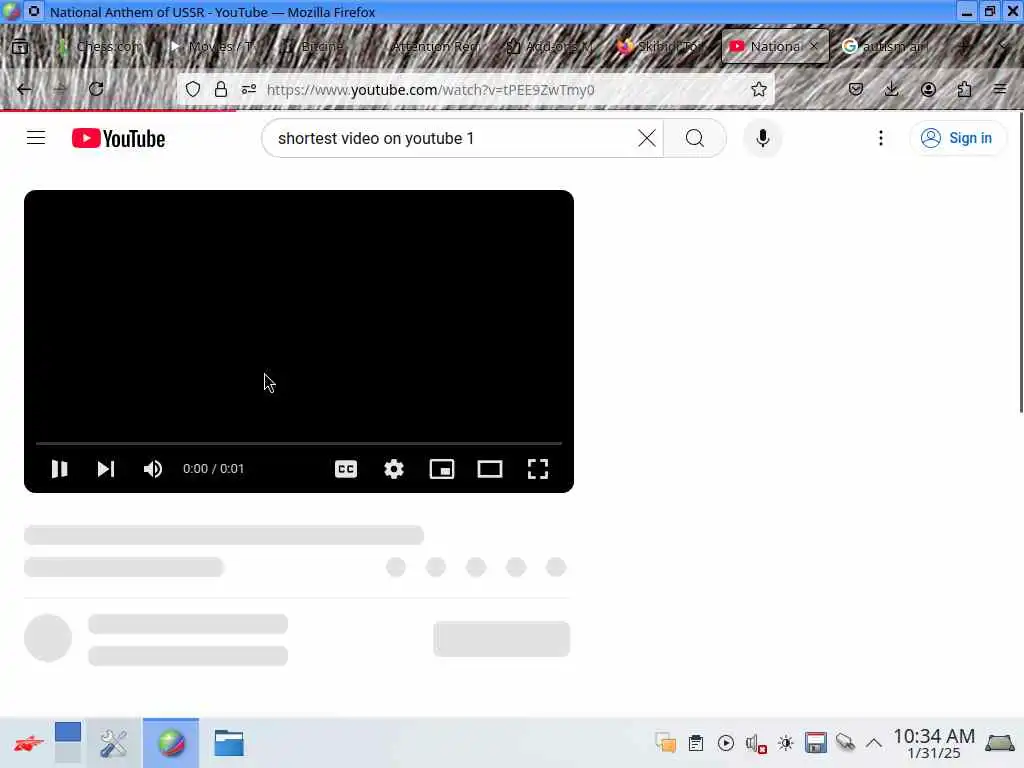Pause the video with the pause button
Image resolution: width=1024 pixels, height=768 pixels.
pyautogui.click(x=59, y=469)
